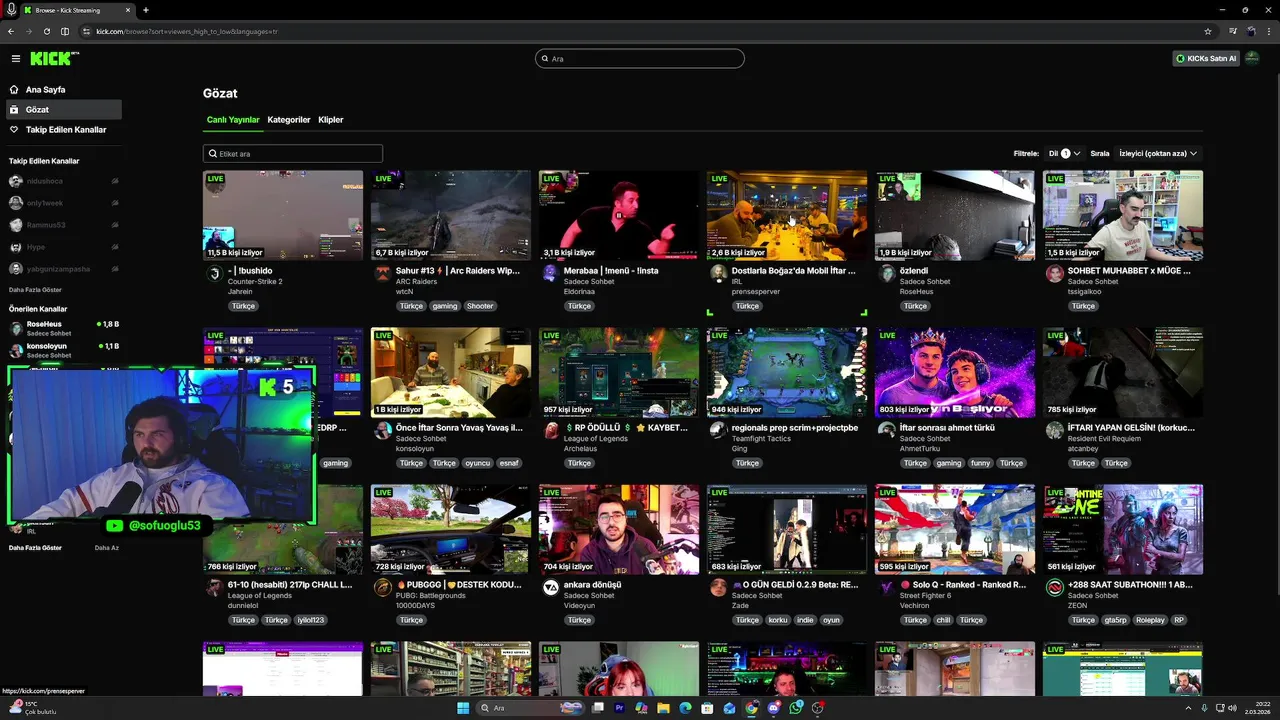Click the Eldorinaa channel avatar
1280x720 pixels.
pyautogui.click(x=550, y=274)
